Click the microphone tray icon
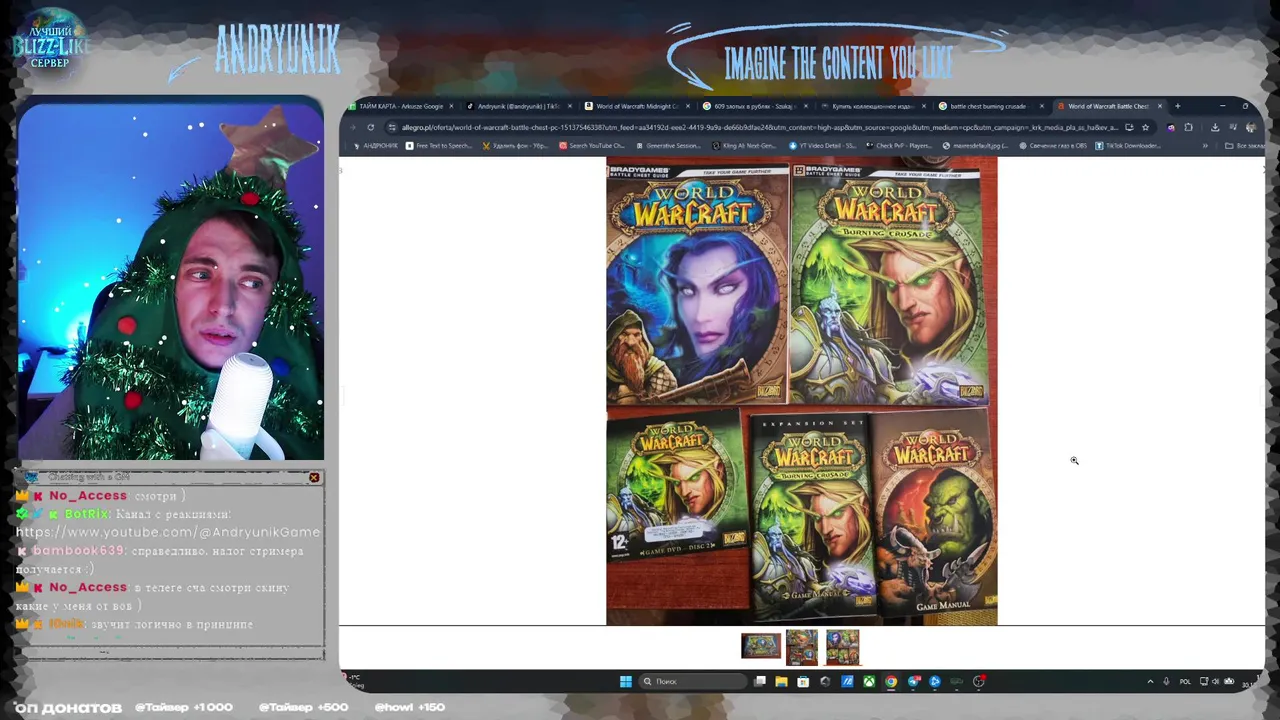1280x720 pixels. click(1166, 681)
